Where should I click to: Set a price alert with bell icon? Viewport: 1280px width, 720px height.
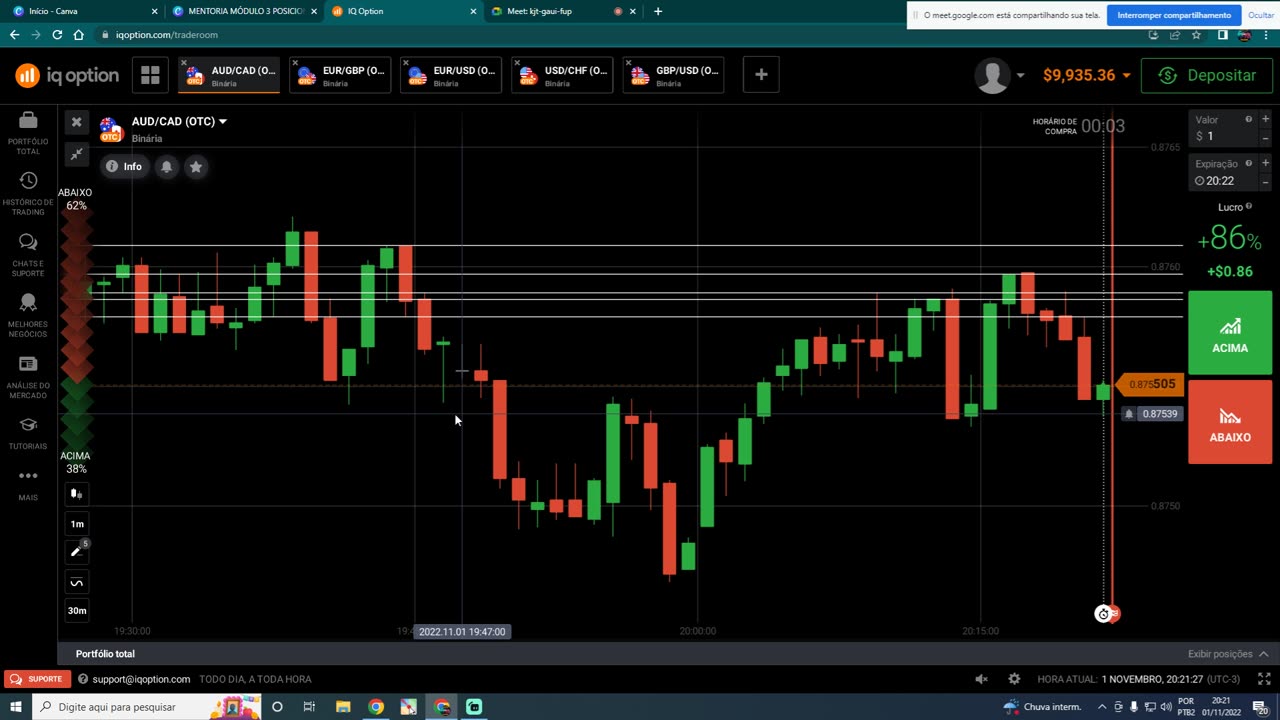(167, 166)
